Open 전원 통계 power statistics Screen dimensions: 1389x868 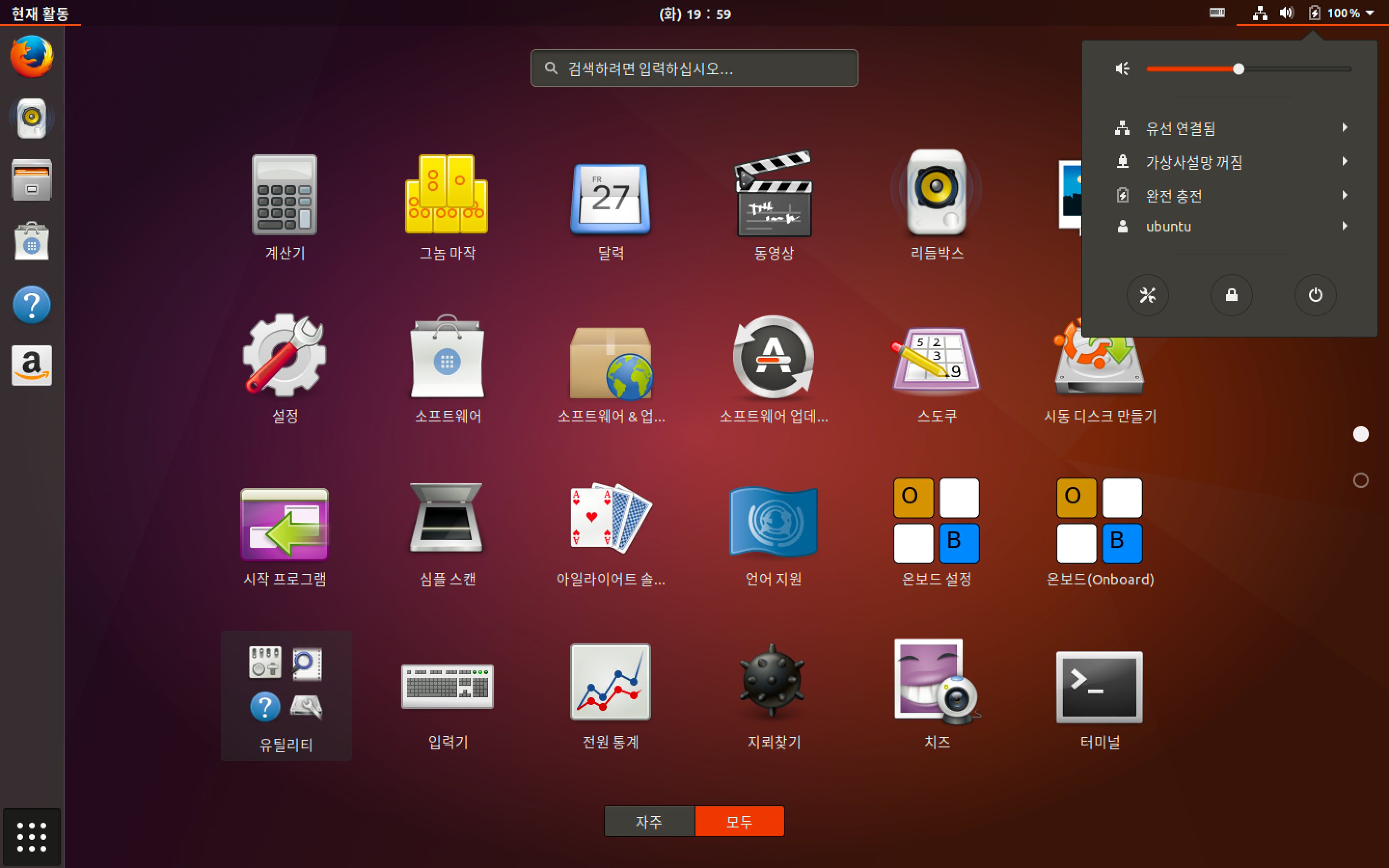tap(610, 696)
